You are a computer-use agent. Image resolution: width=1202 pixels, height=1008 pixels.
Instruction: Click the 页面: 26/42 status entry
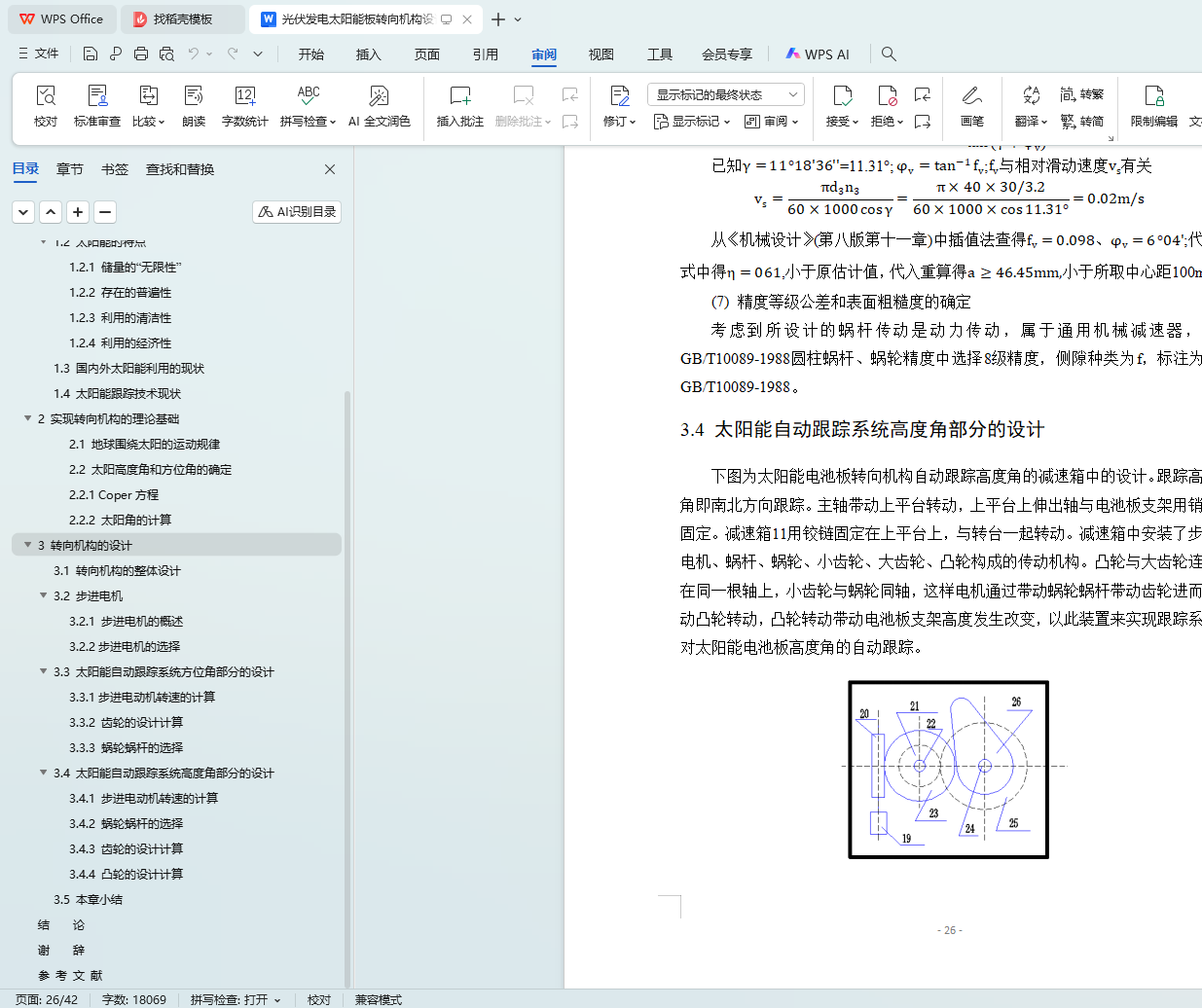[x=47, y=999]
